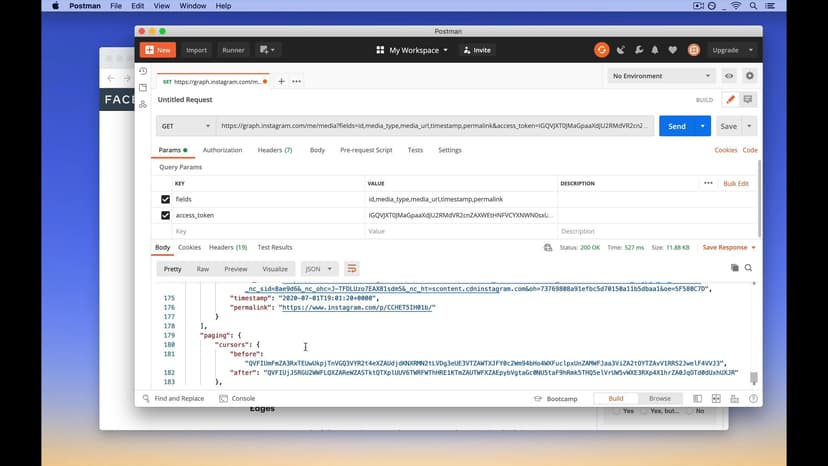Toggle the wrap lines icon beside JSON
Image resolution: width=828 pixels, height=466 pixels.
[x=352, y=269]
